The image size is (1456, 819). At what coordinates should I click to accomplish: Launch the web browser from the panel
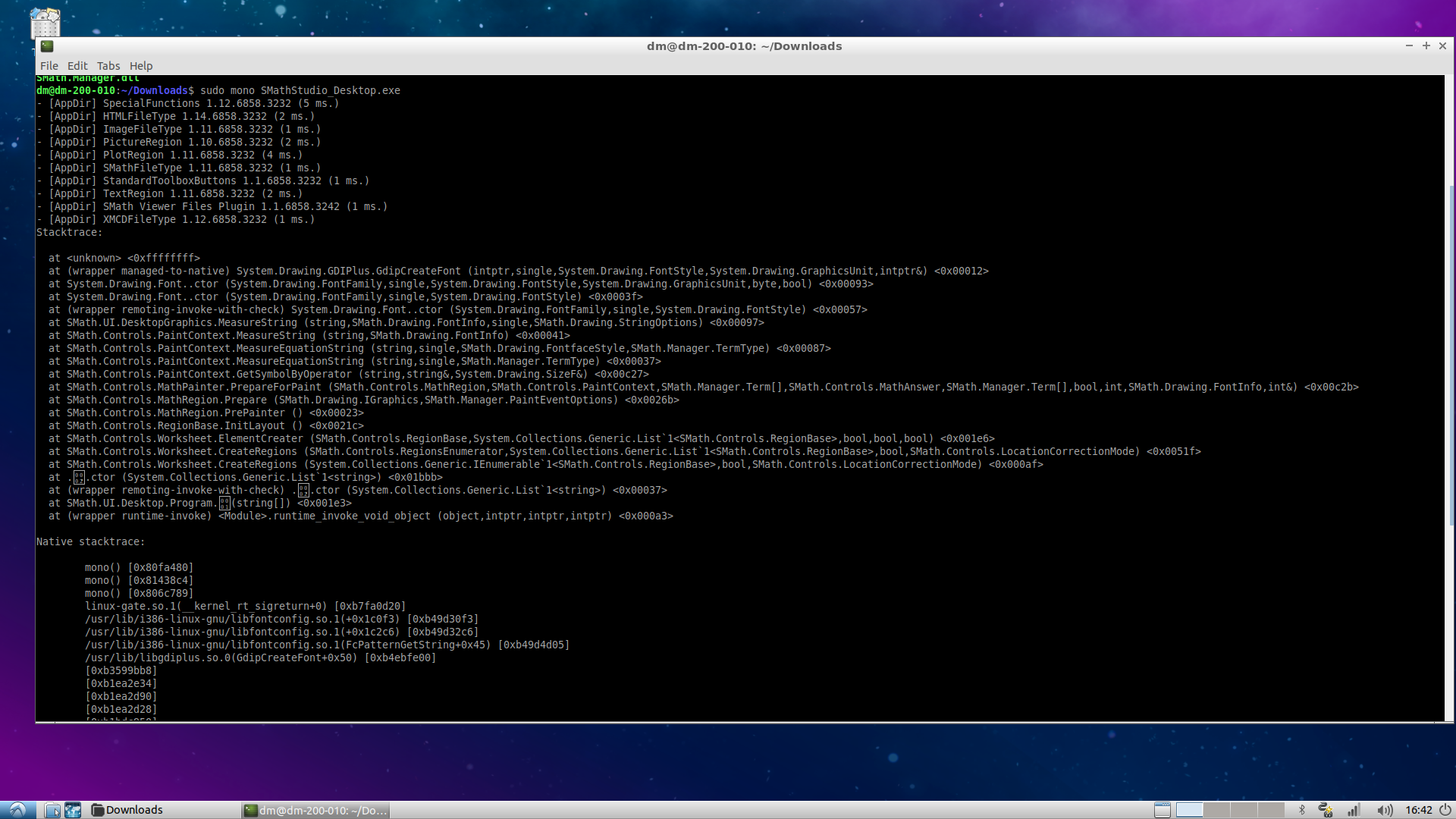coord(73,810)
